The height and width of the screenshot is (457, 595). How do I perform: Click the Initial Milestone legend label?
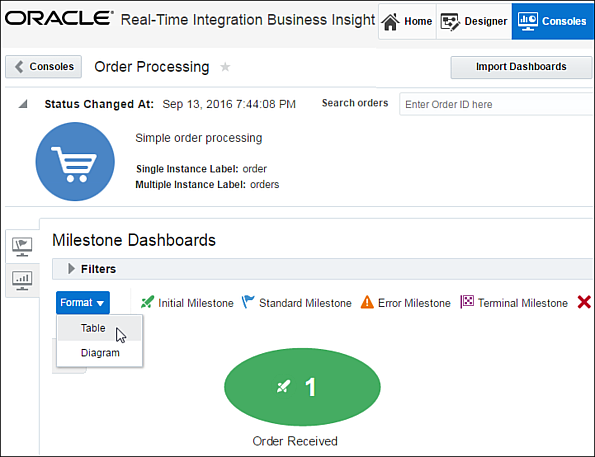pos(196,303)
